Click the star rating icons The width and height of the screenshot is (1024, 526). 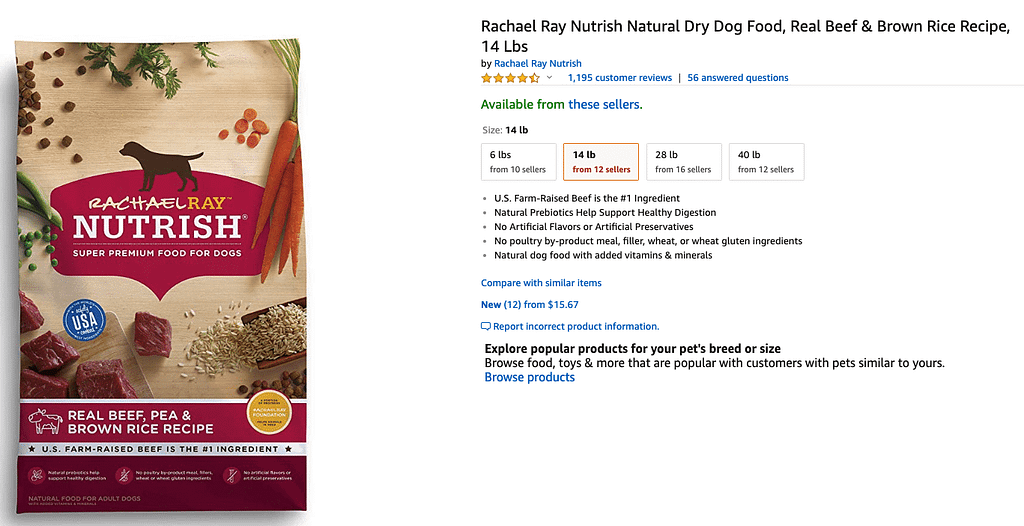[x=510, y=78]
